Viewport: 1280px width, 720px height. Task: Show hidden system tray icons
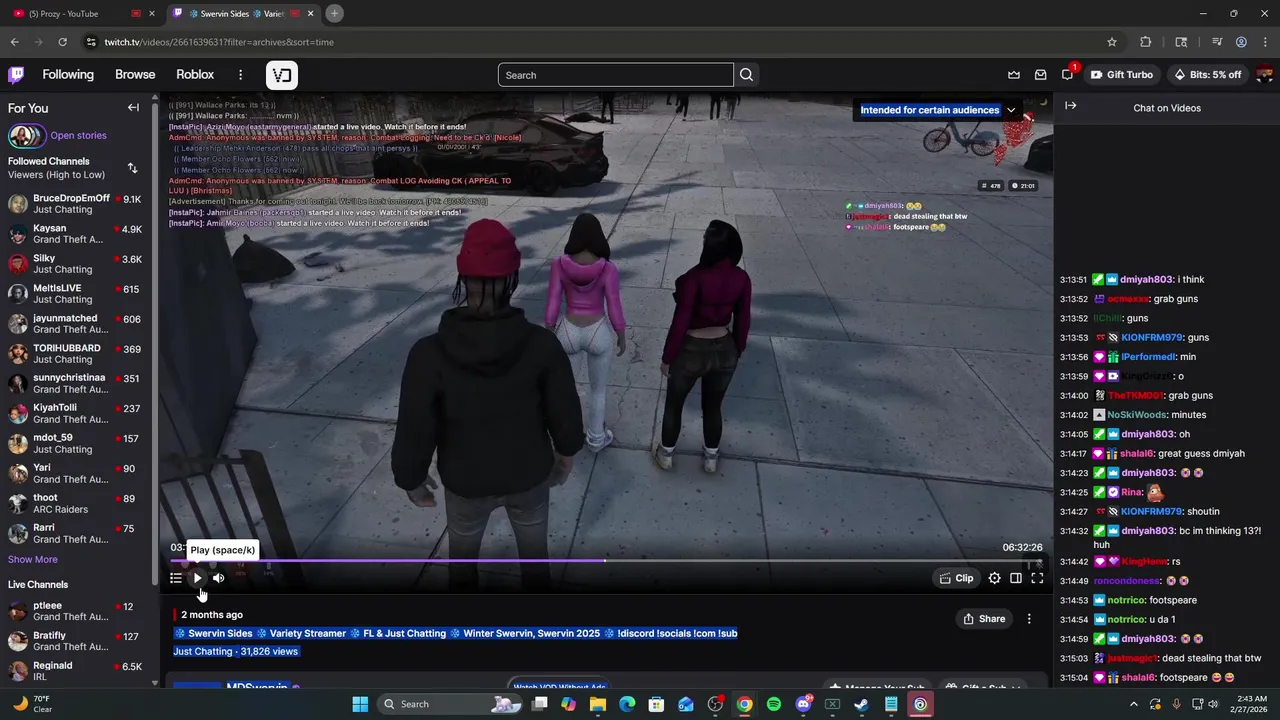(x=1133, y=704)
